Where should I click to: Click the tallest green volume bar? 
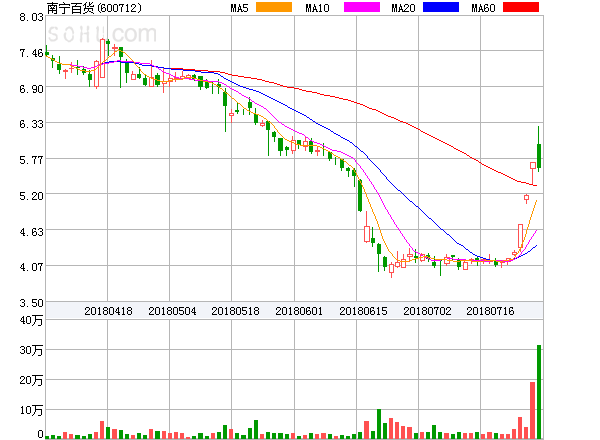pyautogui.click(x=539, y=392)
